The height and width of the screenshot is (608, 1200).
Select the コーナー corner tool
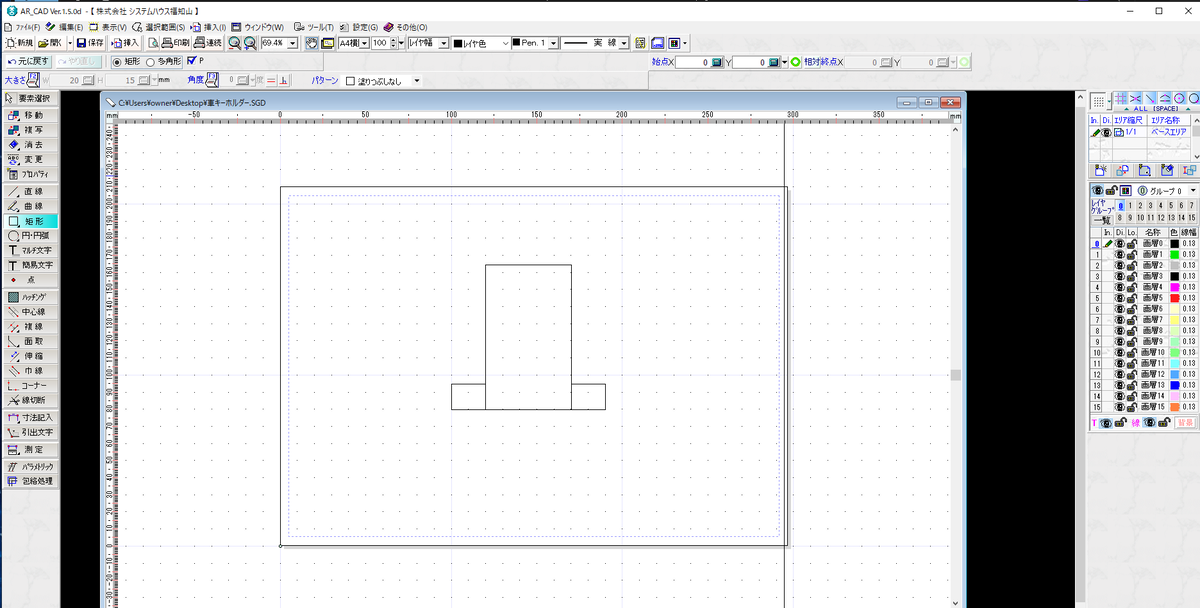click(x=30, y=385)
